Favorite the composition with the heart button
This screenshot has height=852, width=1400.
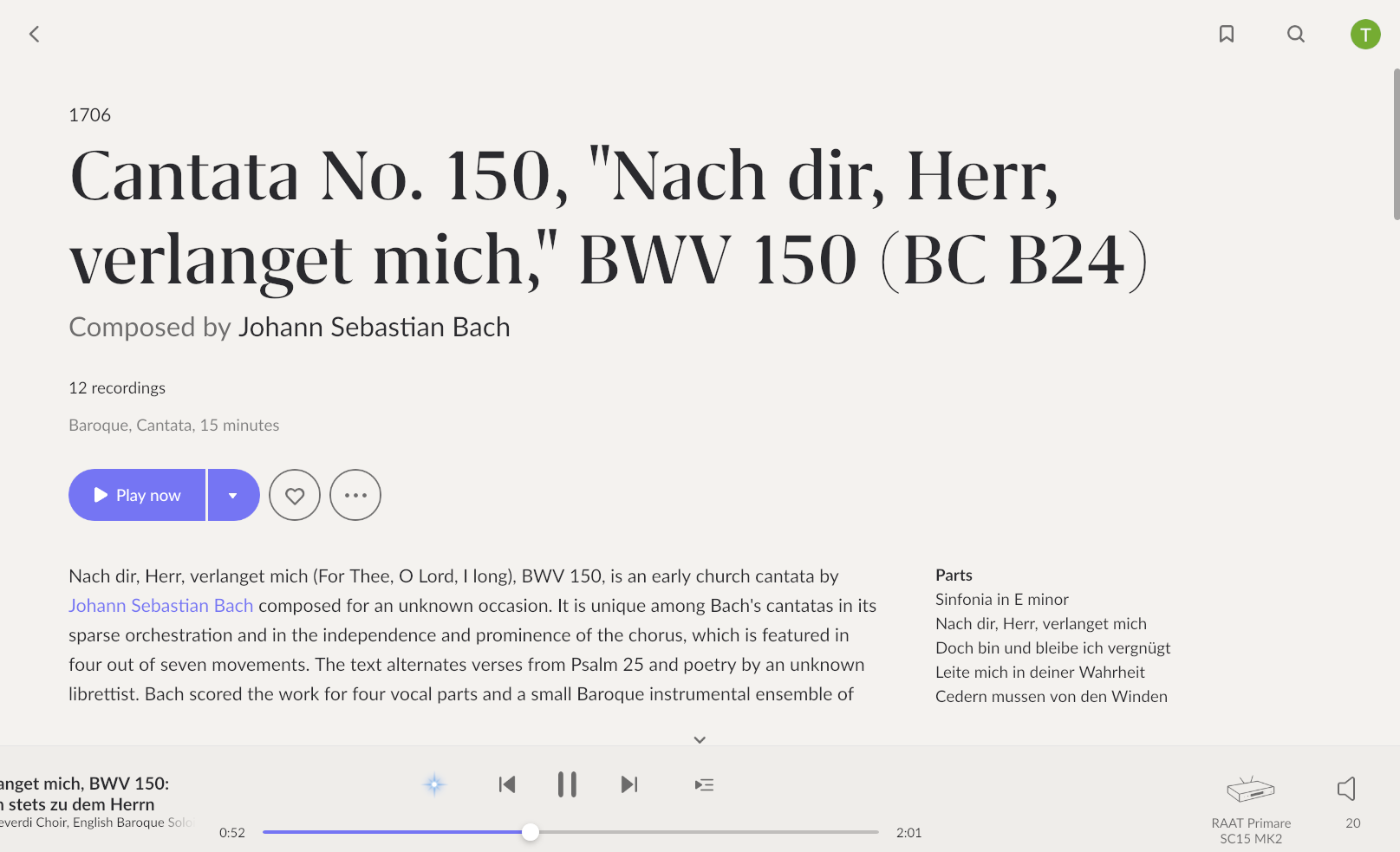(x=295, y=495)
